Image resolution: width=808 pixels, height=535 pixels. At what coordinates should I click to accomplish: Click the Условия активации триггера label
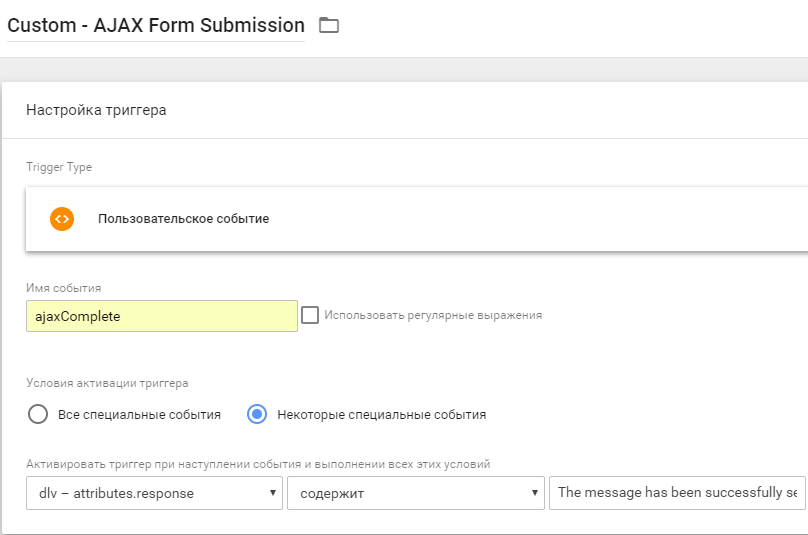point(107,382)
